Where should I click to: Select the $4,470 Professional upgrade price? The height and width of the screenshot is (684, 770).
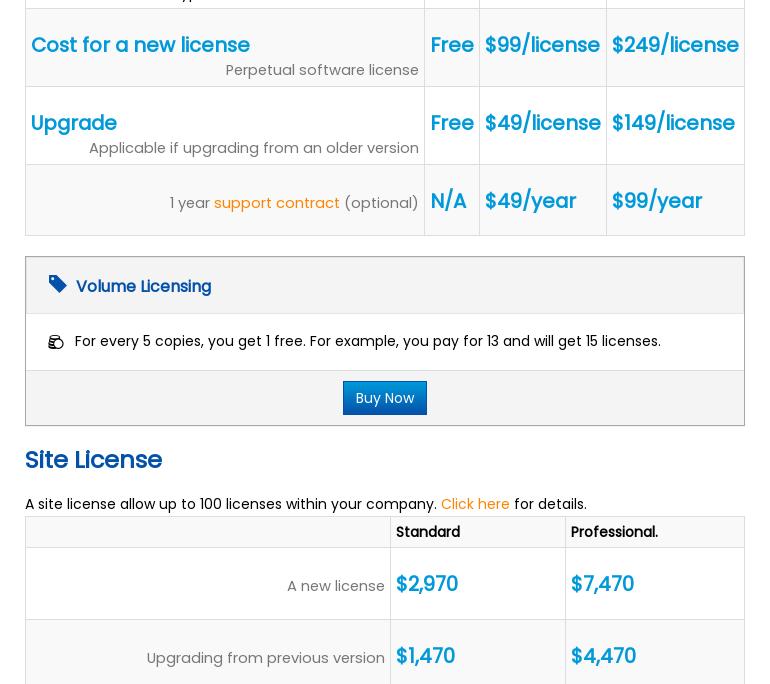603,656
